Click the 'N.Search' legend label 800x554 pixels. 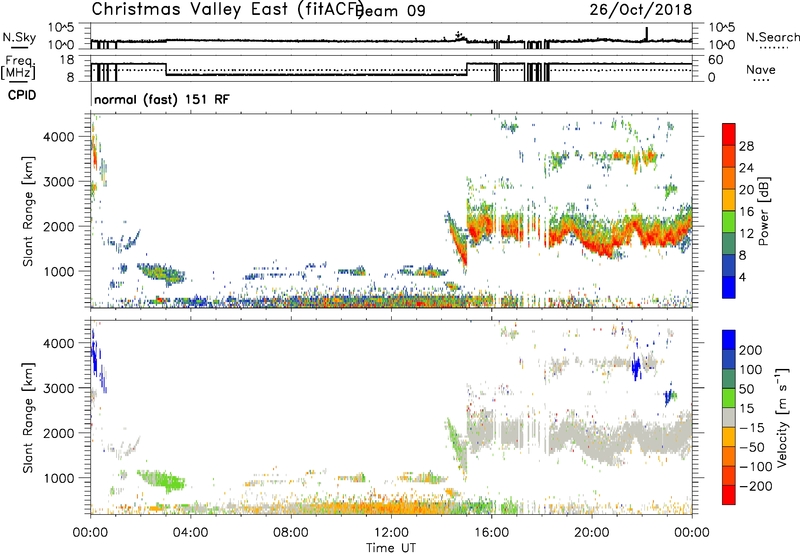[773, 37]
